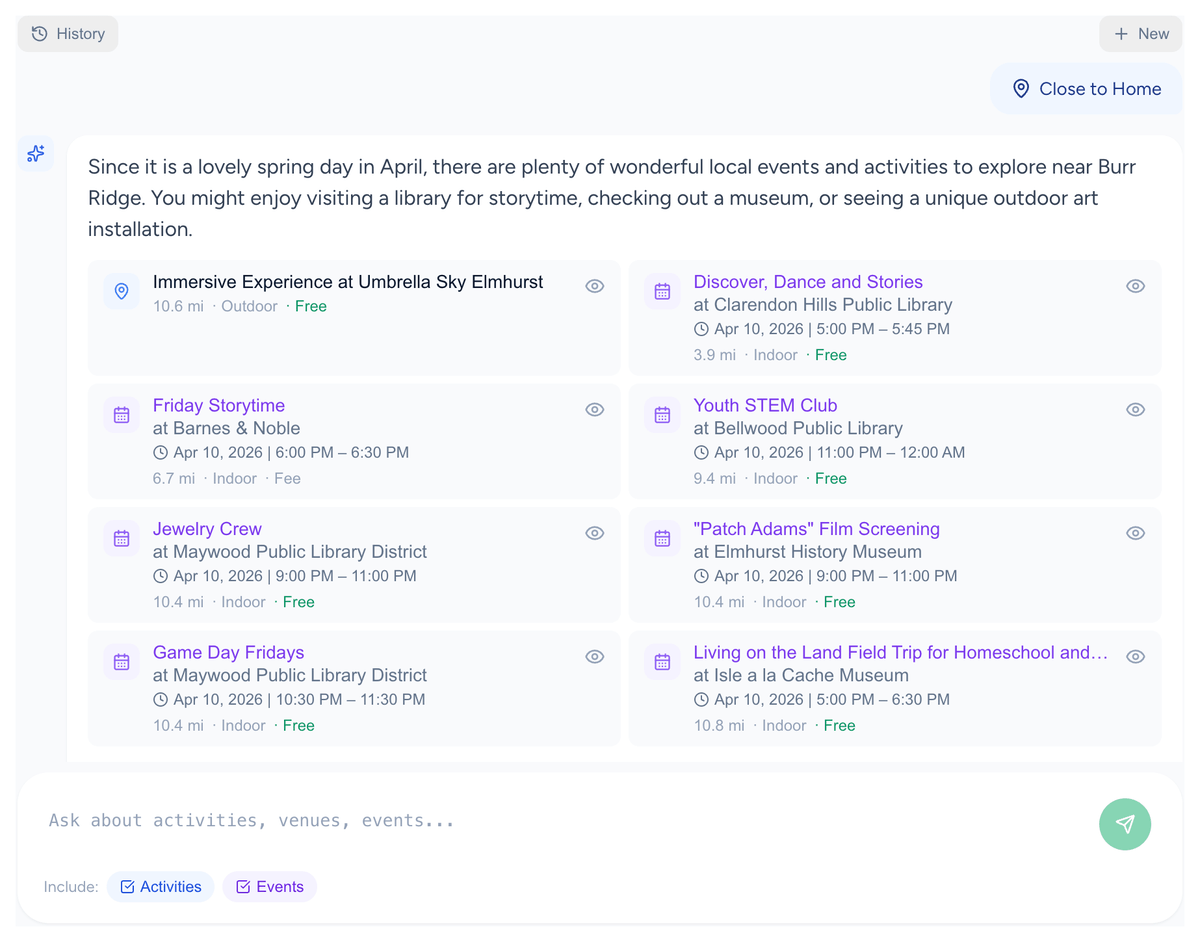Toggle eye icon for Discover, Dance and Stories
The image size is (1200, 942).
1136,286
